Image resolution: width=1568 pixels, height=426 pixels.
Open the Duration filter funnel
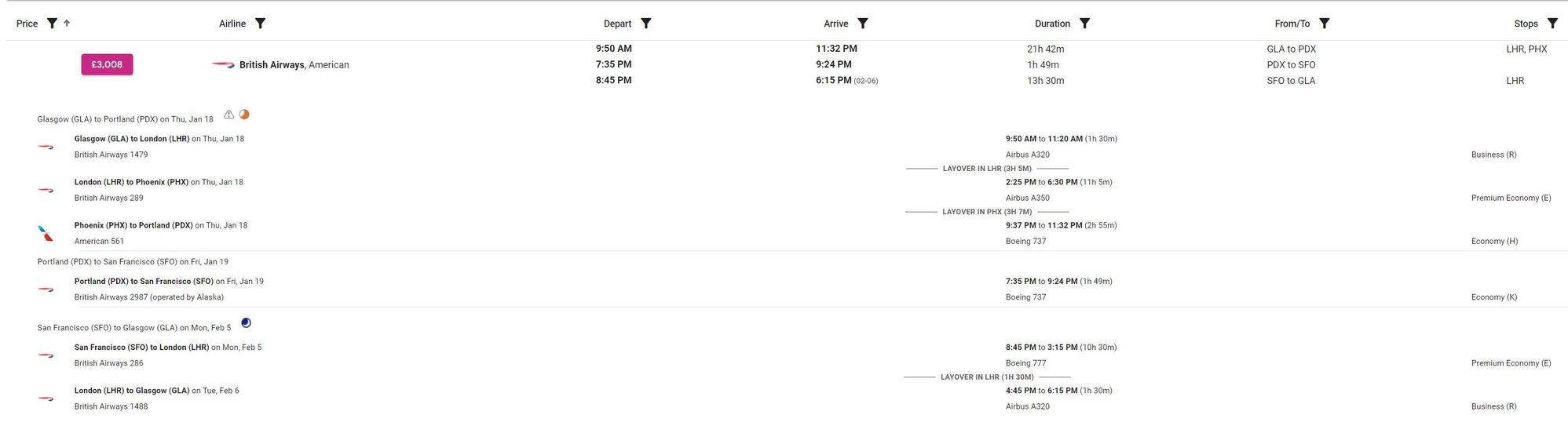coord(1085,24)
